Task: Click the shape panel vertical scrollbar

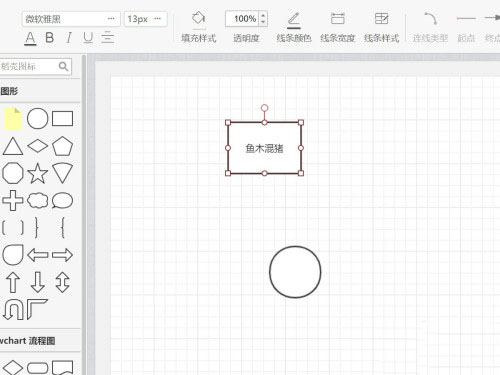Action: 84,215
